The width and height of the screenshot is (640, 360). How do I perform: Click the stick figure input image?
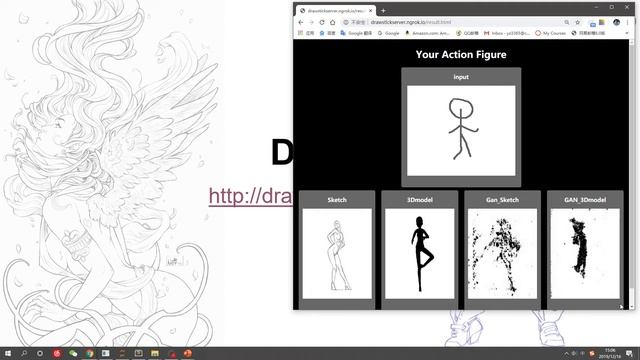click(461, 131)
